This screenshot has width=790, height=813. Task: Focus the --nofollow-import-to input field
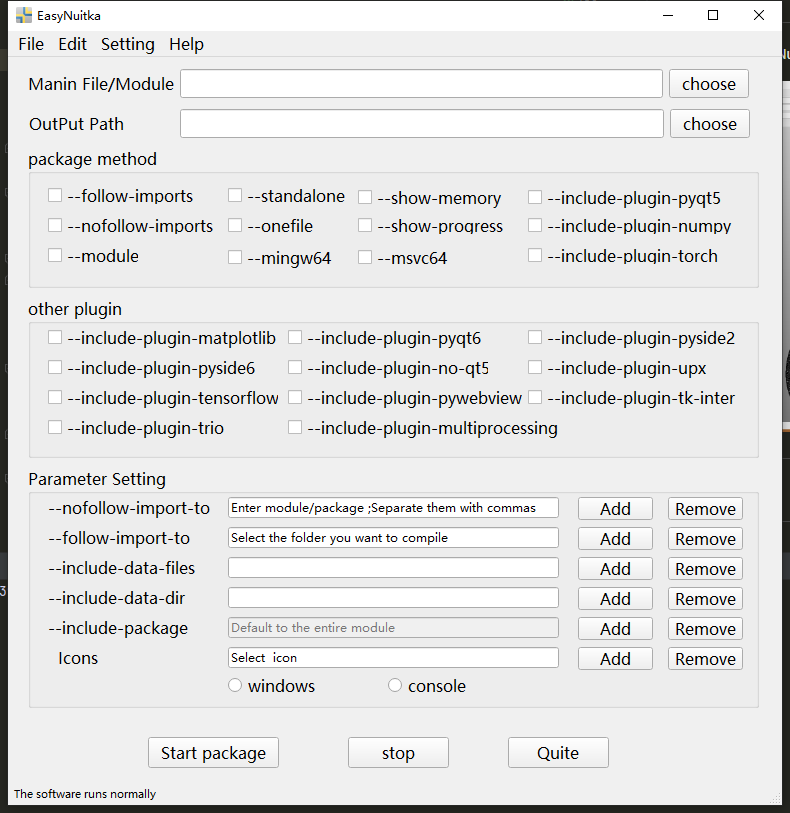point(393,508)
